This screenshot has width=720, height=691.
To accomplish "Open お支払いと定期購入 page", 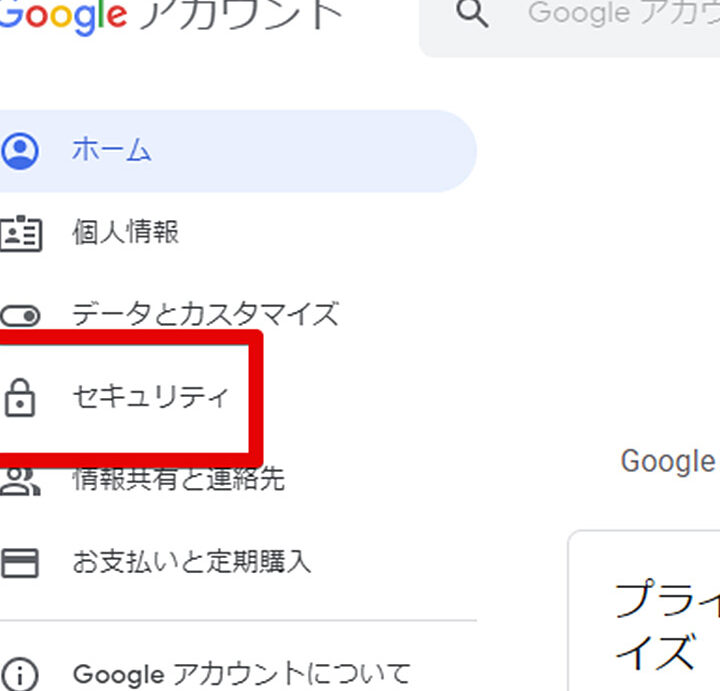I will point(191,562).
